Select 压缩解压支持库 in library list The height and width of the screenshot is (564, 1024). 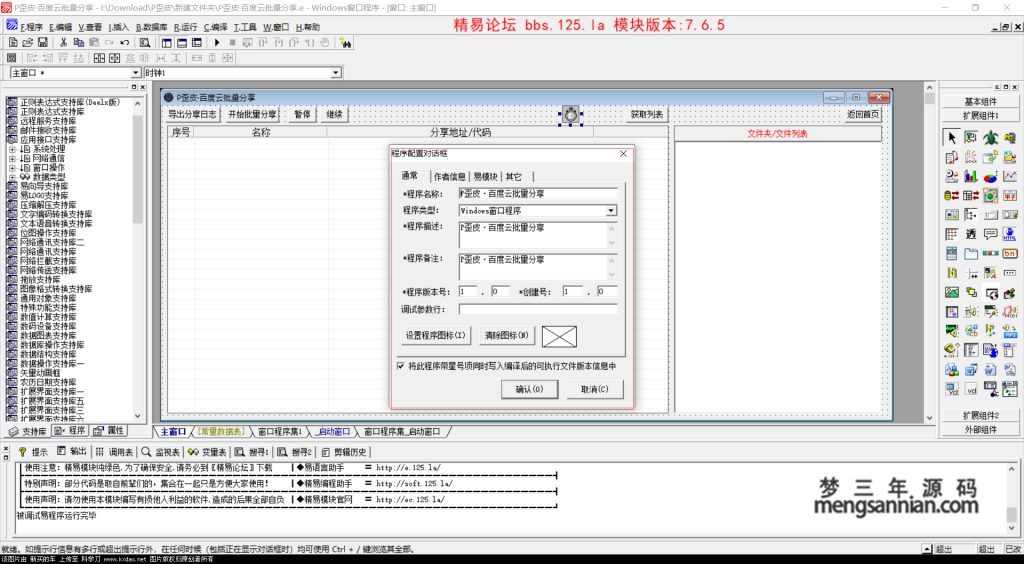tap(48, 205)
